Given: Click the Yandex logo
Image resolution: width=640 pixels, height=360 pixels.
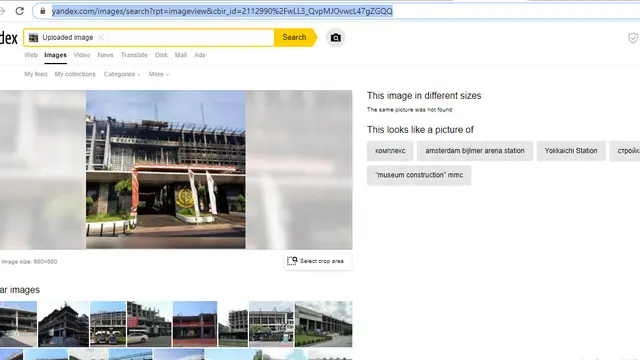Looking at the screenshot, I should click(9, 38).
